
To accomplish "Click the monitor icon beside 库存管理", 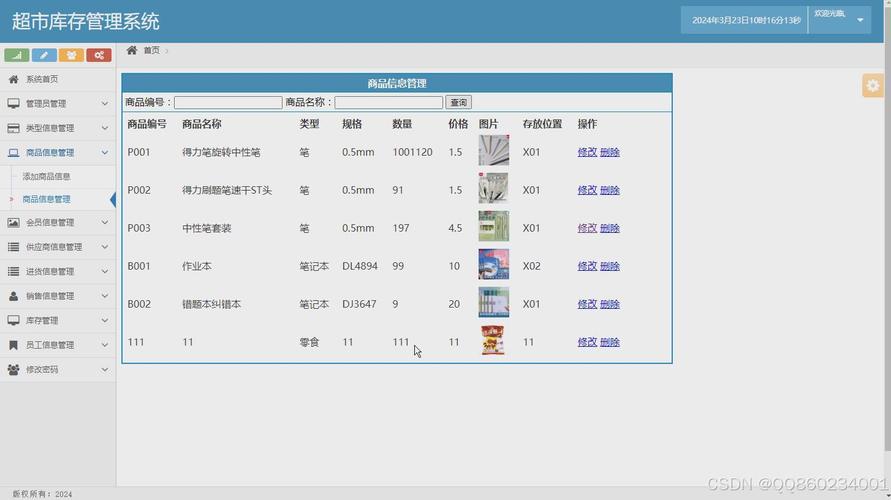I will click(14, 320).
